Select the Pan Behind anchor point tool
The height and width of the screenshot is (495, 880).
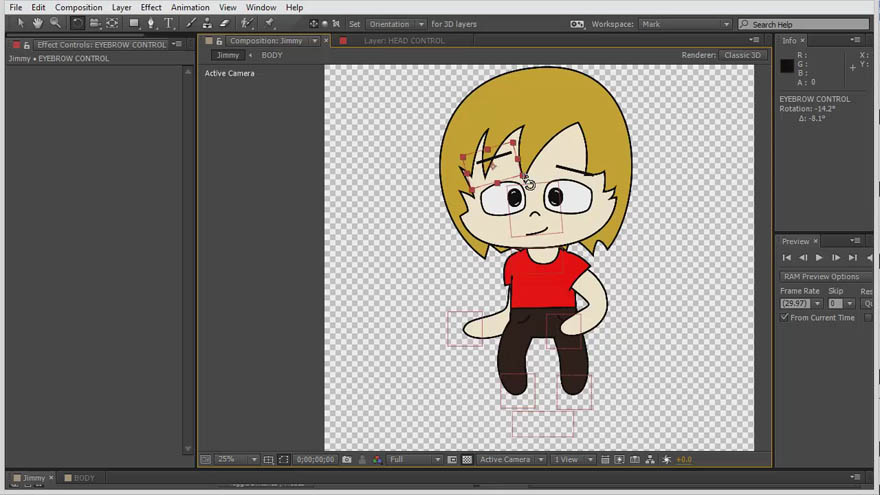(x=112, y=24)
